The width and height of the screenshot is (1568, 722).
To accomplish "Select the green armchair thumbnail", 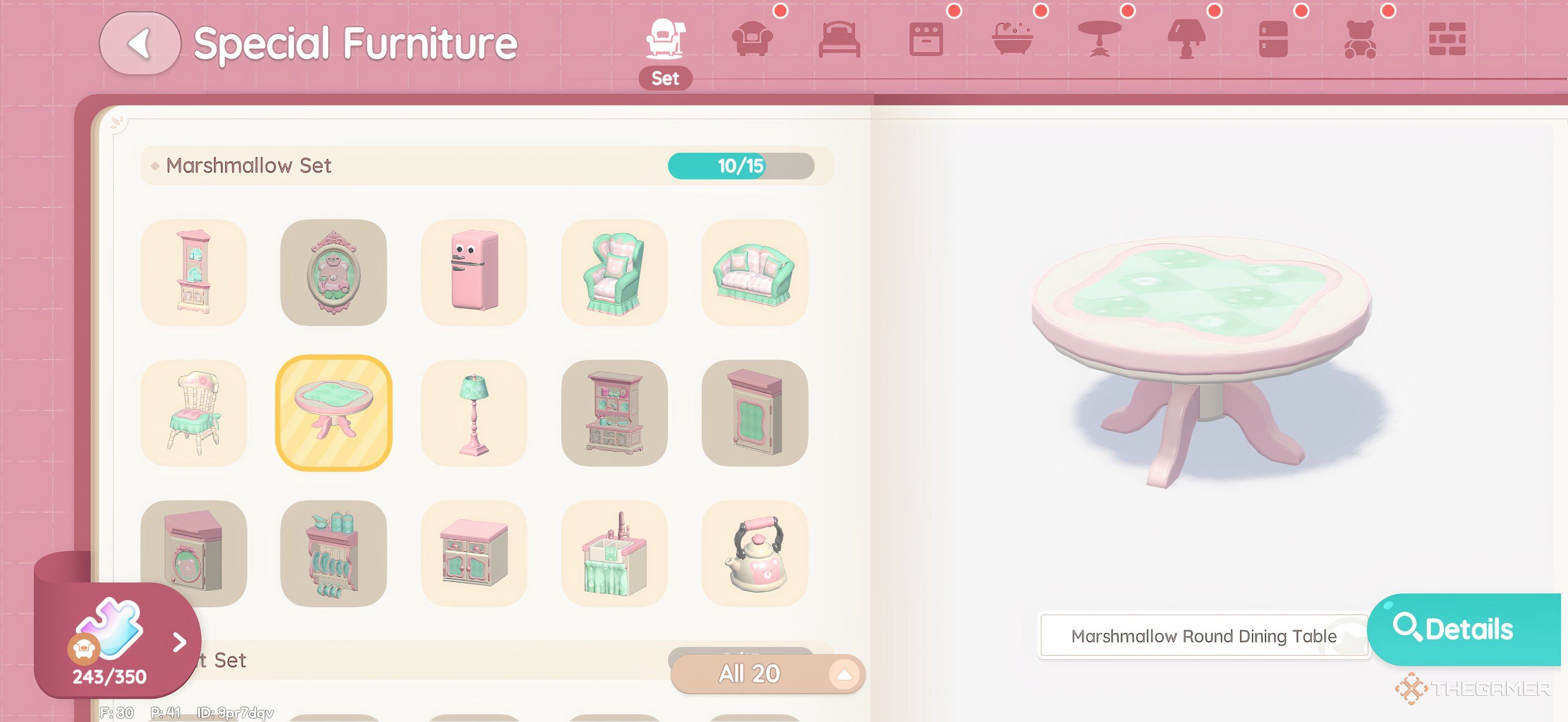I will tap(614, 272).
